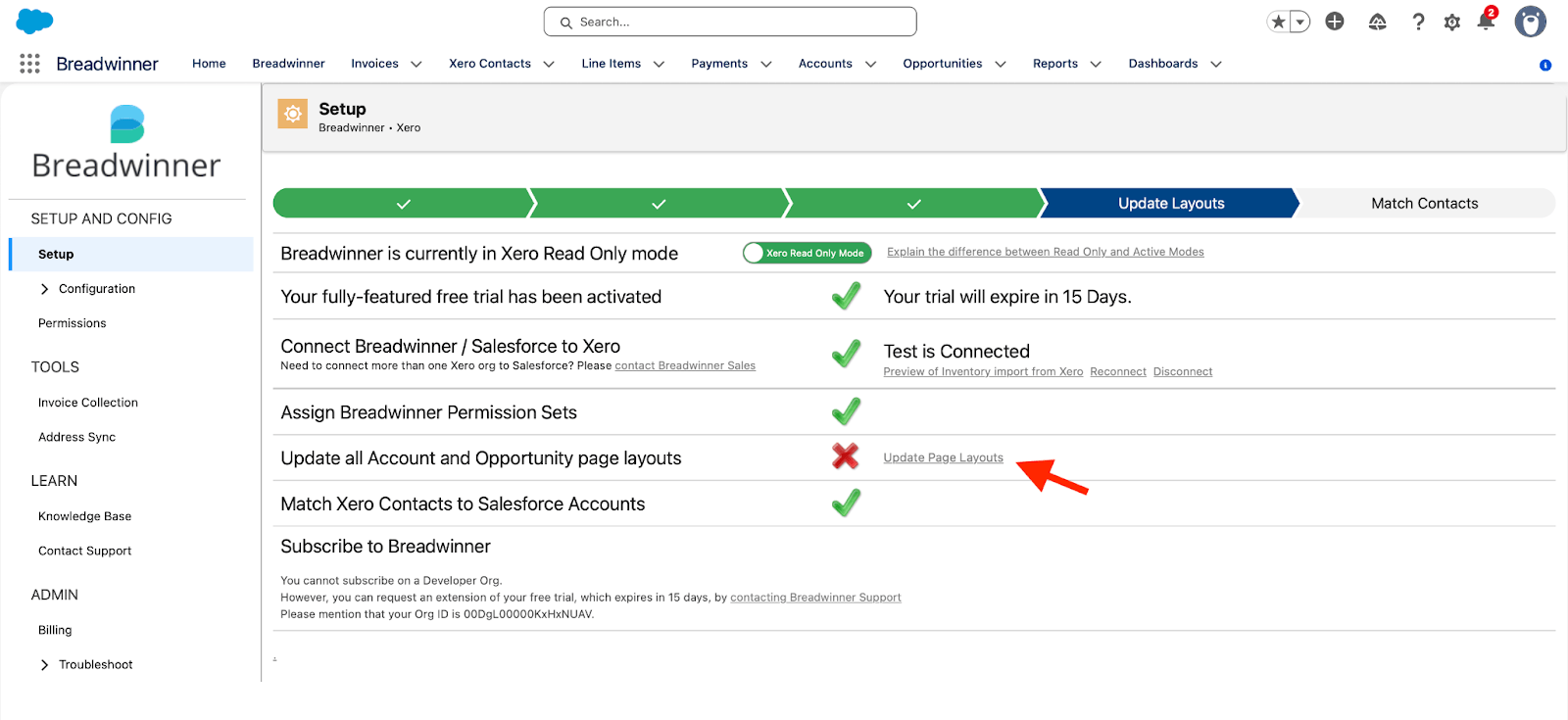
Task: Go to the Home tab
Action: (x=209, y=64)
